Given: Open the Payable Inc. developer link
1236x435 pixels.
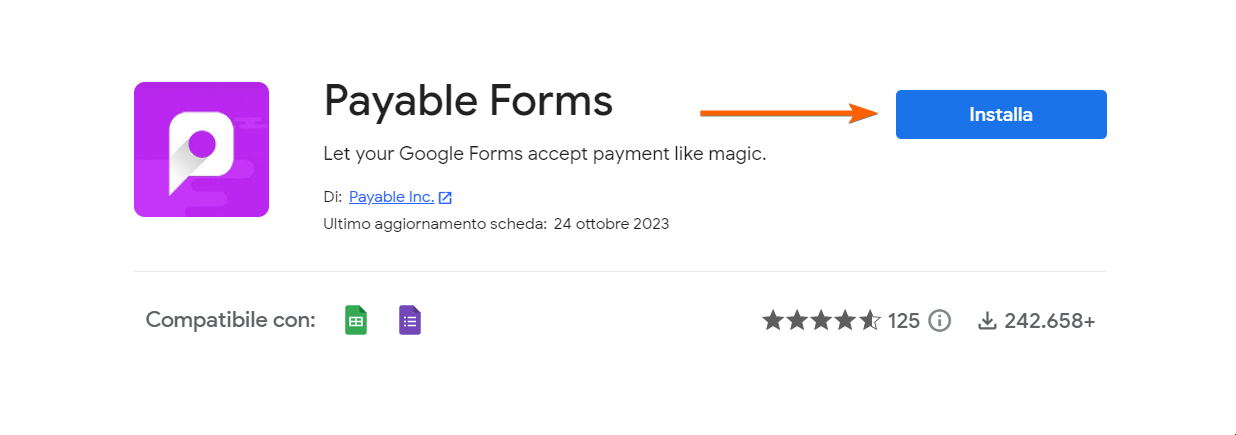Looking at the screenshot, I should pos(391,197).
